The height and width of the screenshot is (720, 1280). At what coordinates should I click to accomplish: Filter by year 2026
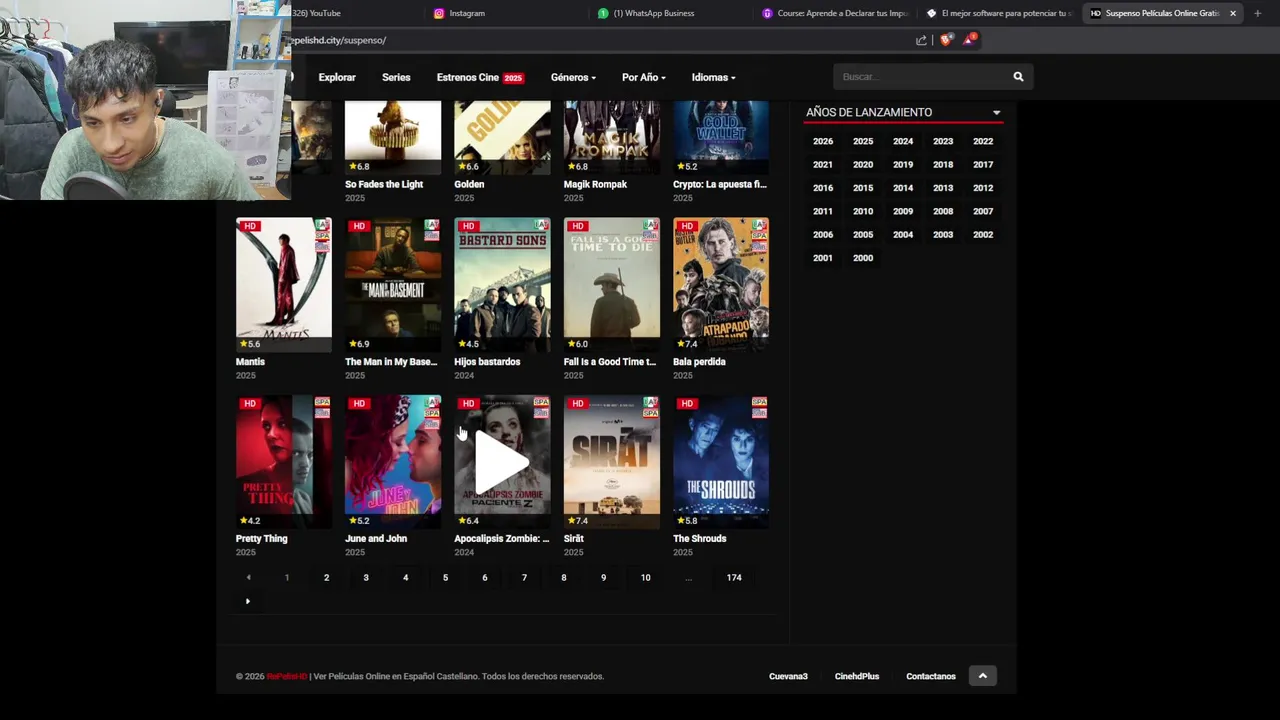point(823,141)
